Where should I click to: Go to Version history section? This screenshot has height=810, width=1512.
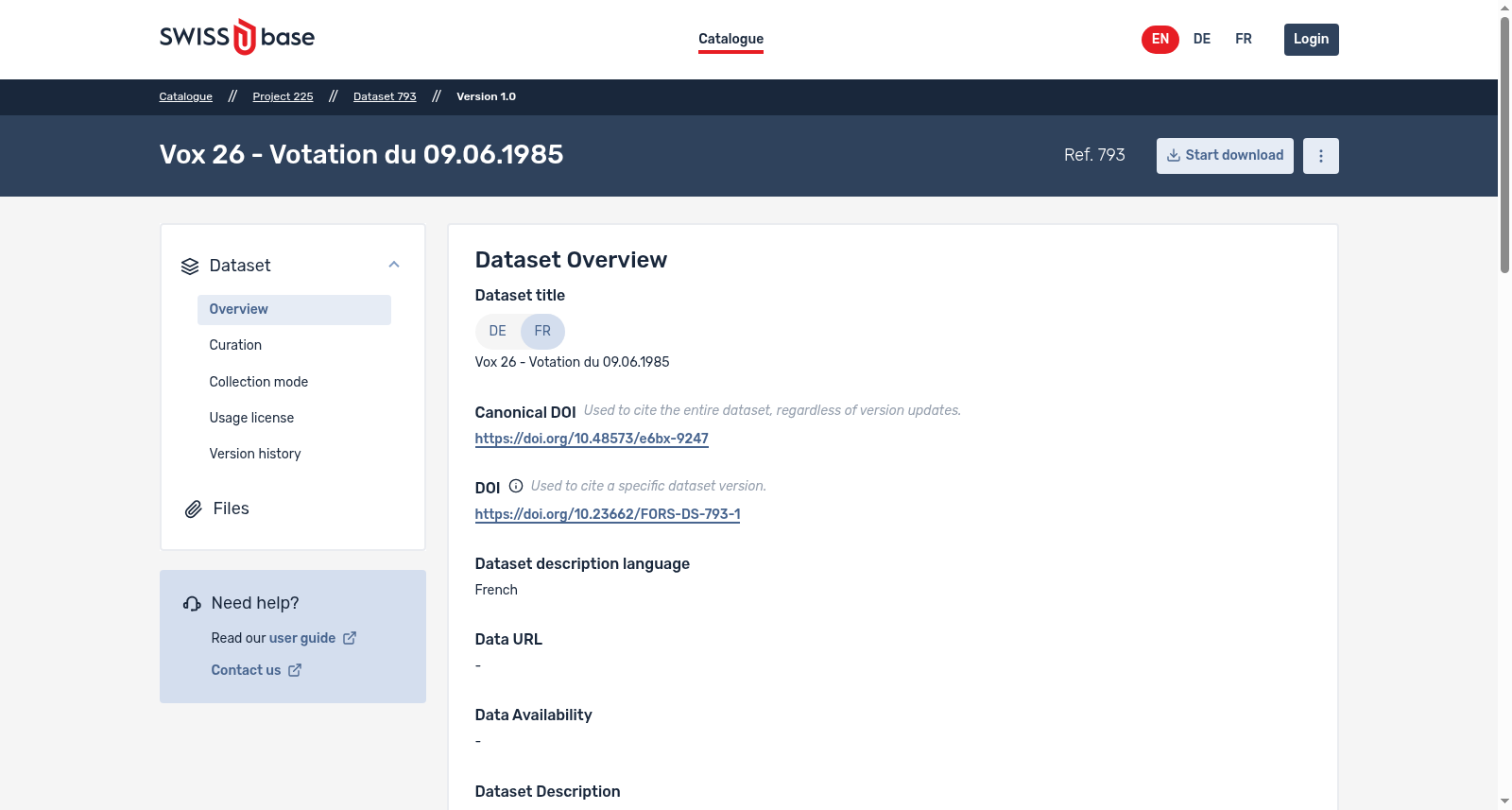[255, 454]
